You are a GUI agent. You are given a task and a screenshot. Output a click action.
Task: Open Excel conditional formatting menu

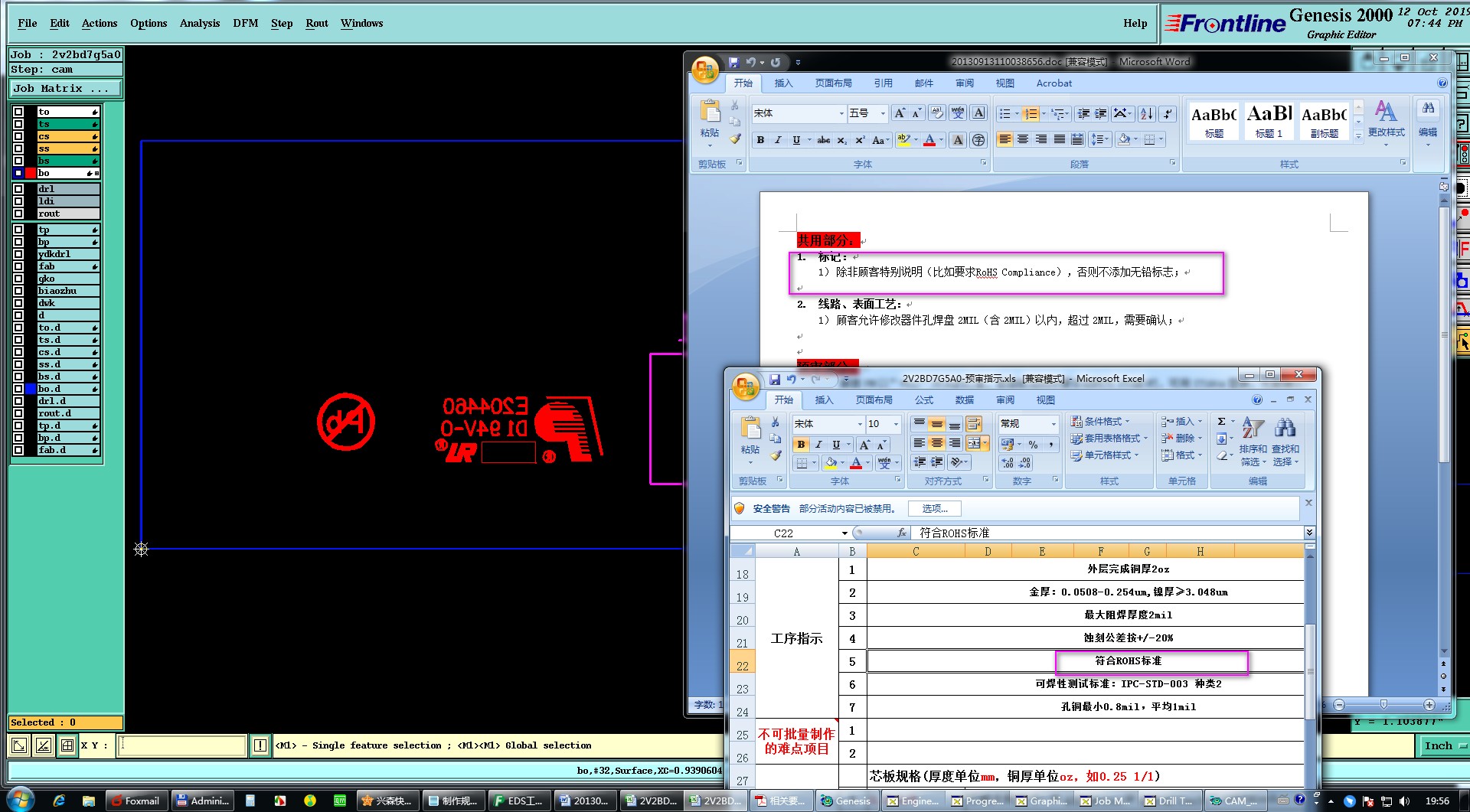(x=1099, y=422)
